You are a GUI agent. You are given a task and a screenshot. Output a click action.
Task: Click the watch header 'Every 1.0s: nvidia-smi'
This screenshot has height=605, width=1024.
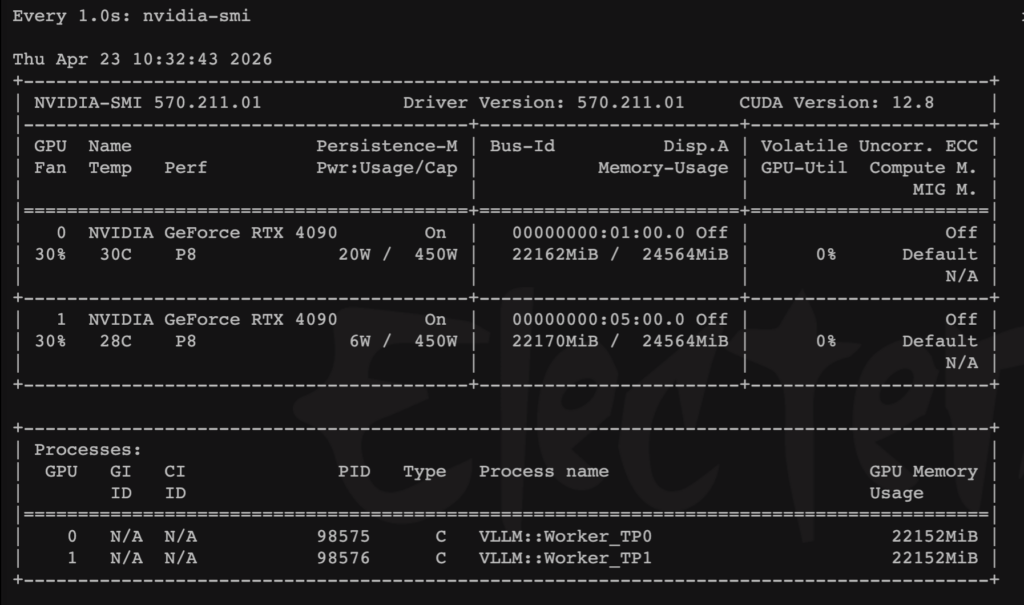tap(131, 16)
